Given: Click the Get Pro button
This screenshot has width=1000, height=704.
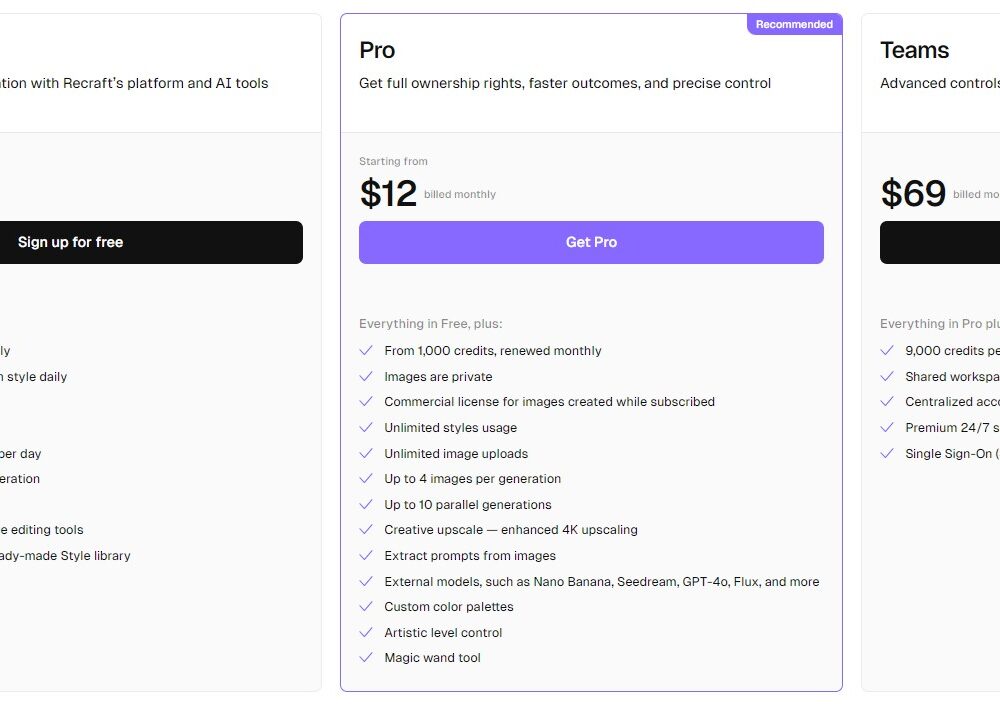Looking at the screenshot, I should click(x=591, y=242).
